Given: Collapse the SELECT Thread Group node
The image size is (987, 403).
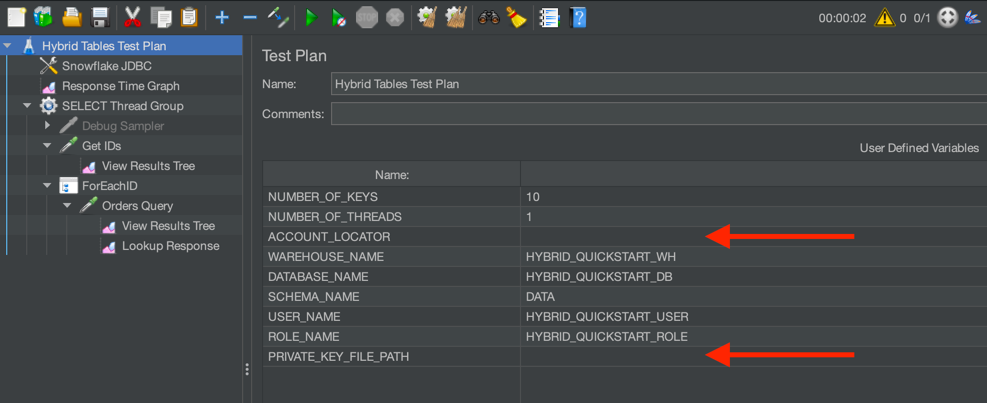Looking at the screenshot, I should 27,106.
